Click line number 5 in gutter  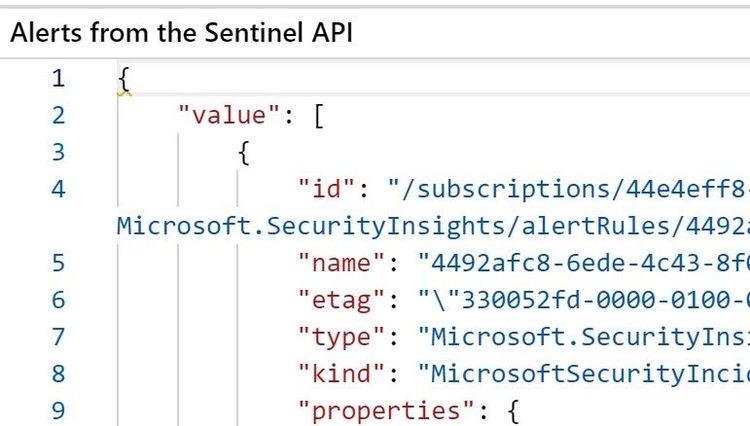click(58, 263)
